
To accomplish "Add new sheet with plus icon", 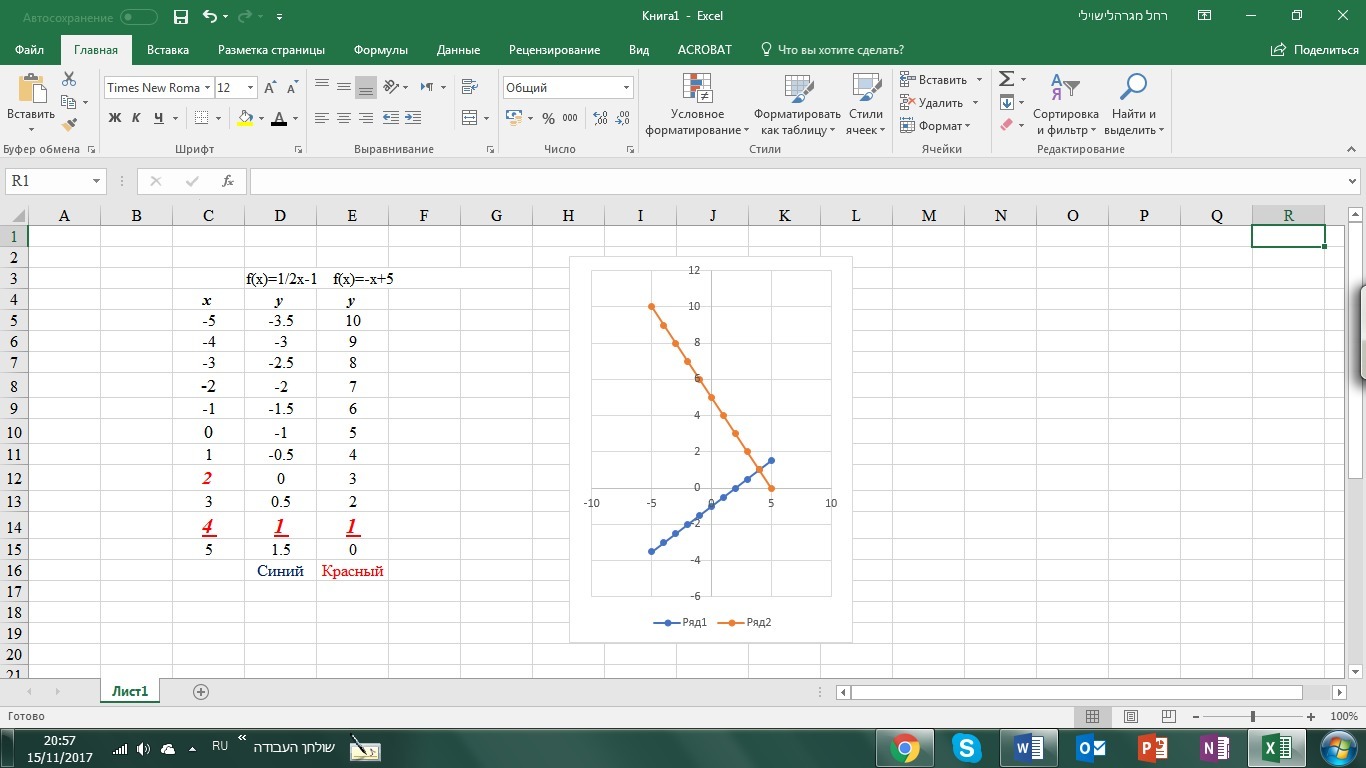I will point(201,691).
